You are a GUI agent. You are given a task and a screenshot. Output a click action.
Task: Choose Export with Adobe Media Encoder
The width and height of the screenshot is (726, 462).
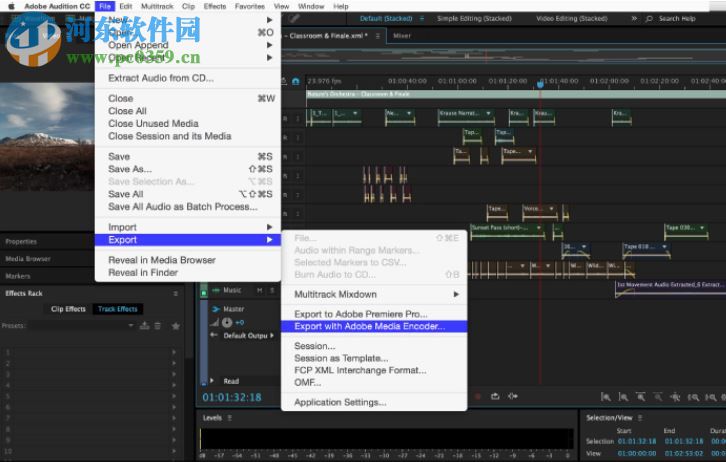374,326
